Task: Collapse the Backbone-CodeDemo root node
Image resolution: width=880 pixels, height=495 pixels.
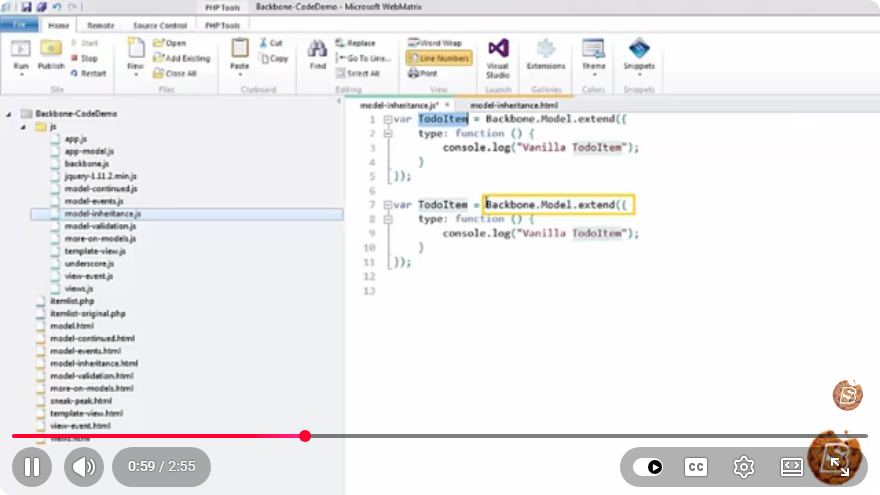Action: pyautogui.click(x=8, y=114)
